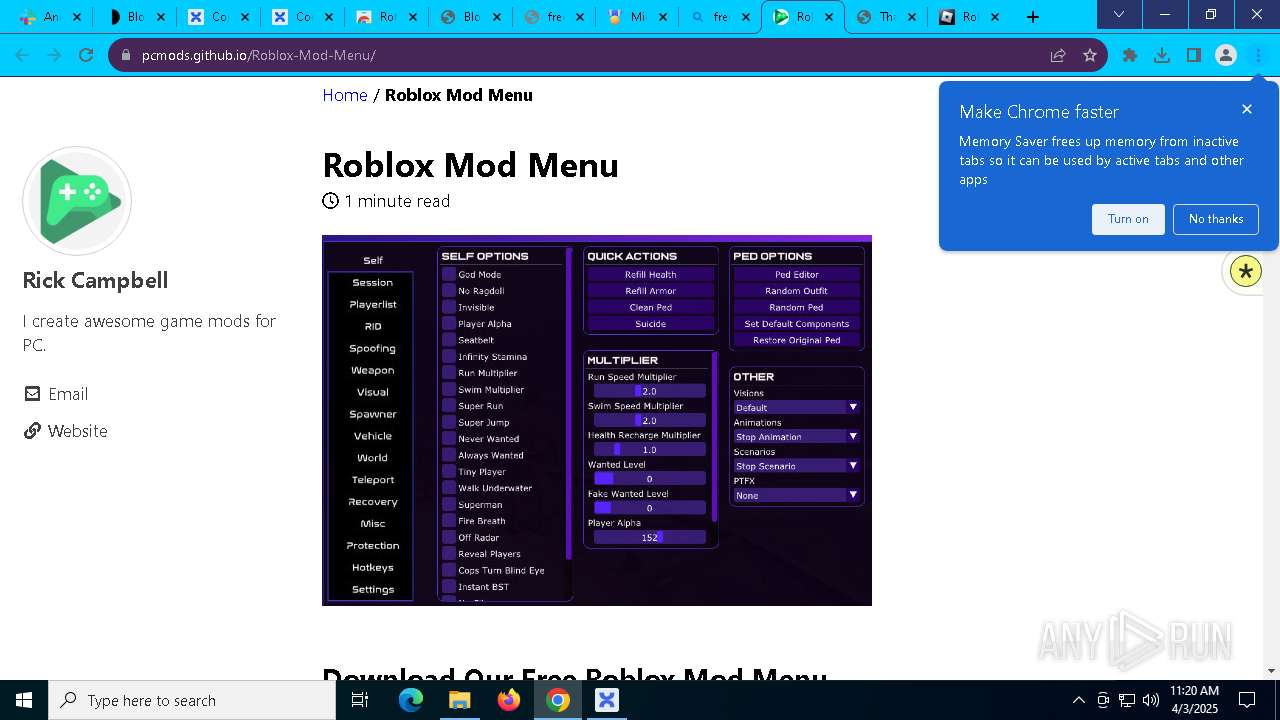
Task: View site information via the lock icon
Action: [125, 55]
